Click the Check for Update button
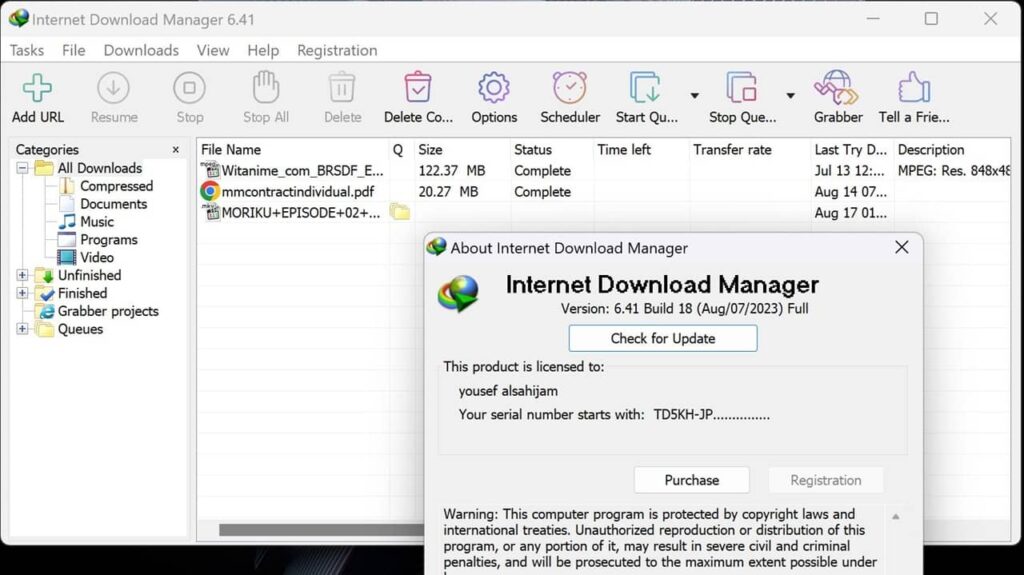Screen dimensions: 1024x575 (x=663, y=338)
